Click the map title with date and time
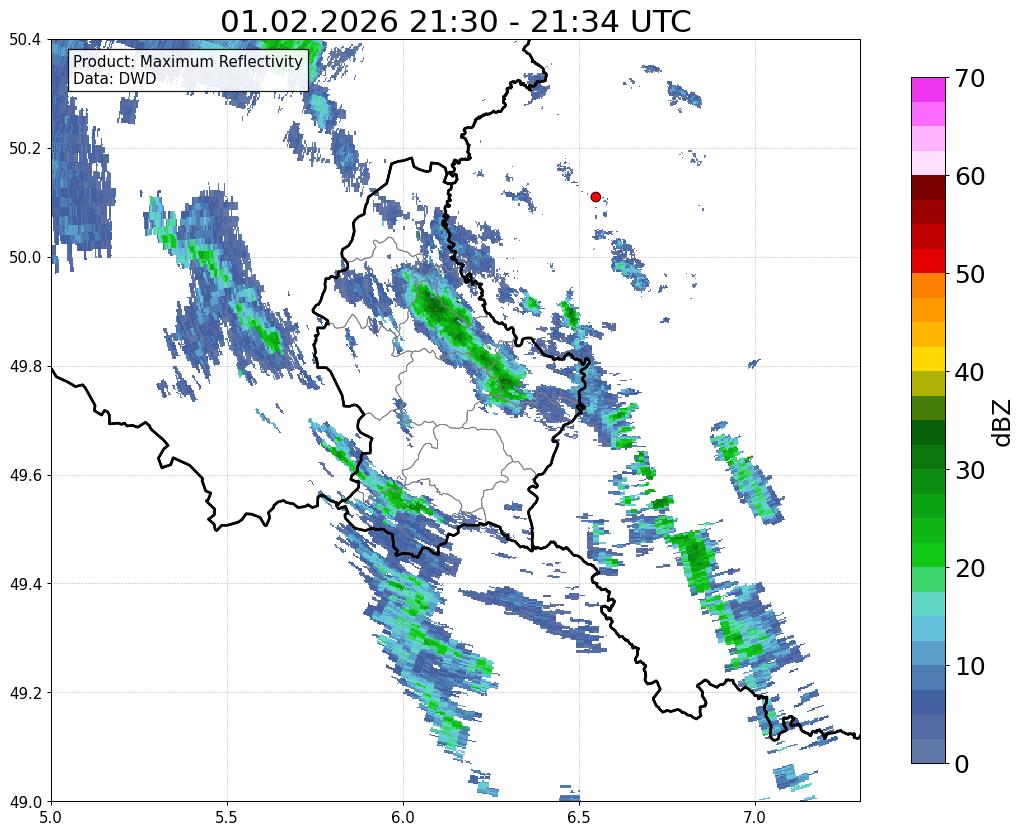 [x=455, y=22]
